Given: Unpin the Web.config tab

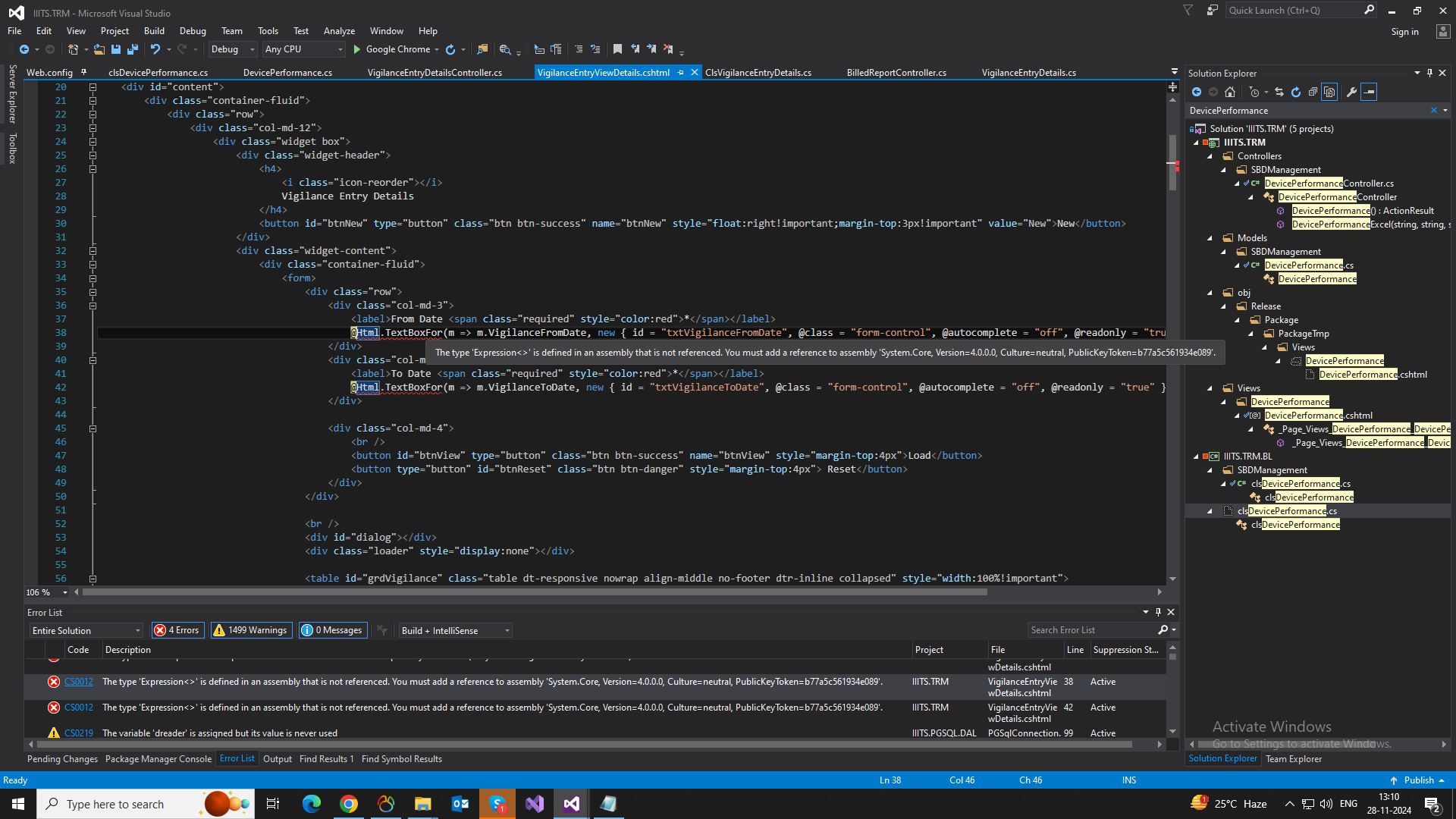Looking at the screenshot, I should click(x=84, y=72).
